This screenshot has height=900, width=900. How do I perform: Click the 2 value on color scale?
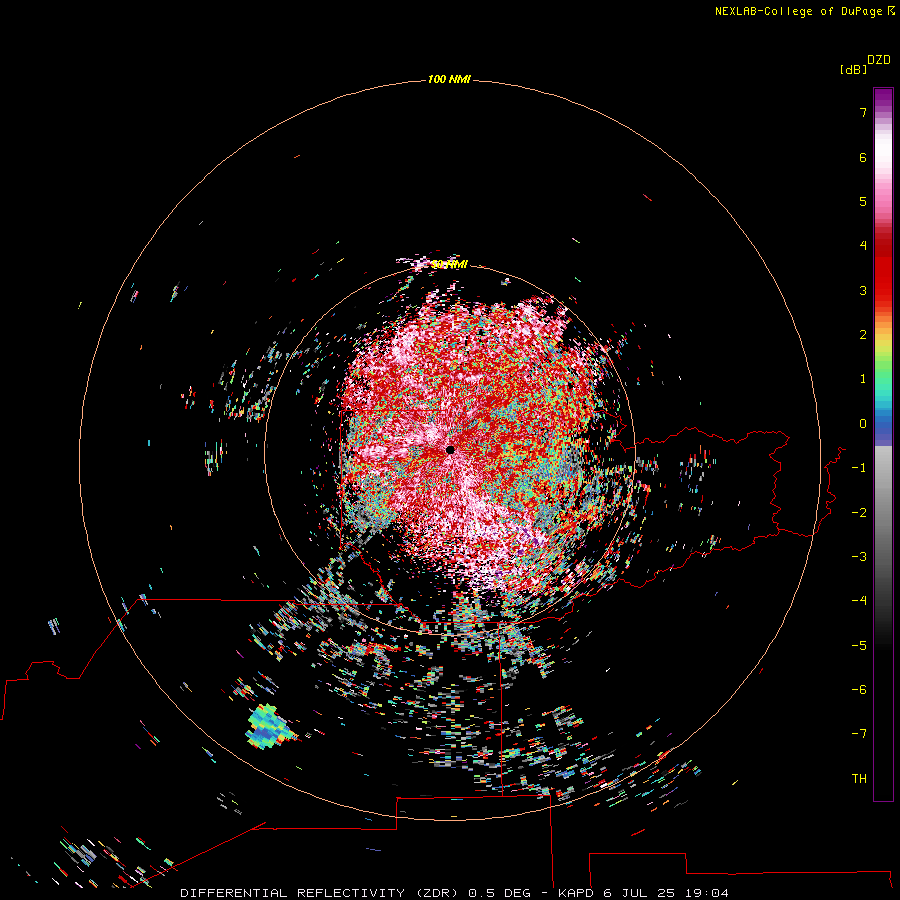863,335
